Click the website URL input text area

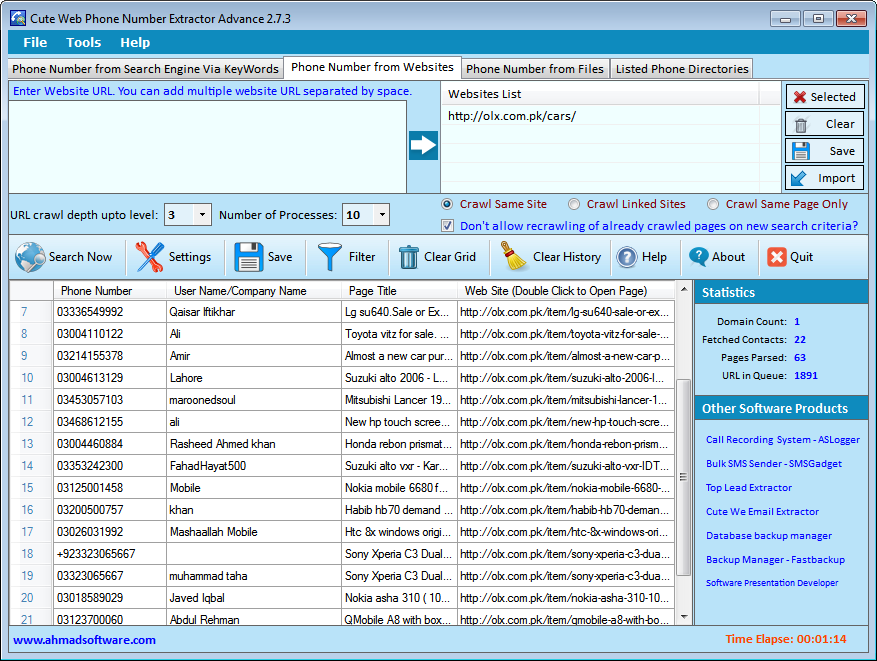(208, 146)
